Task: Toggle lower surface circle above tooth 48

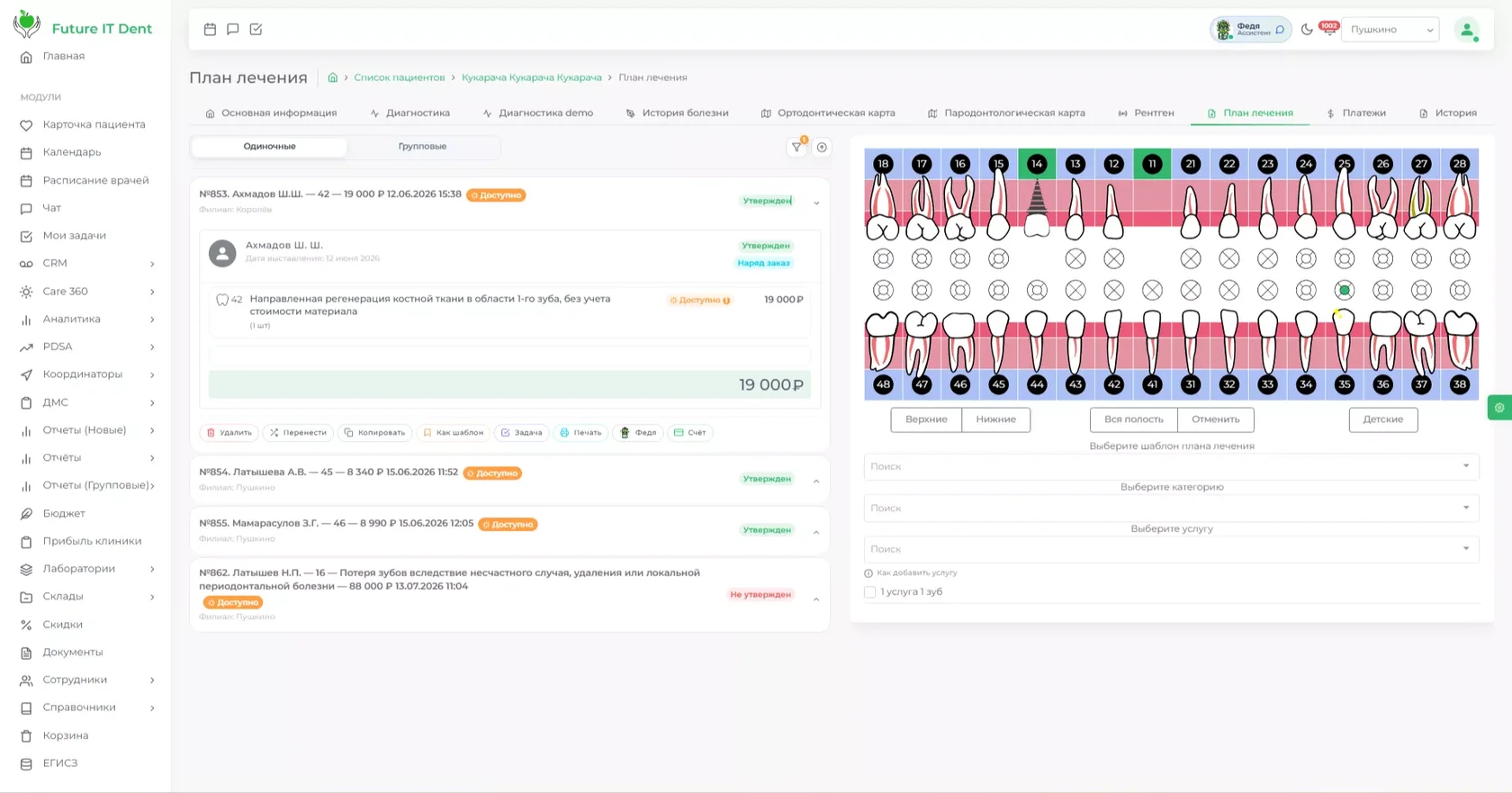Action: (x=883, y=290)
